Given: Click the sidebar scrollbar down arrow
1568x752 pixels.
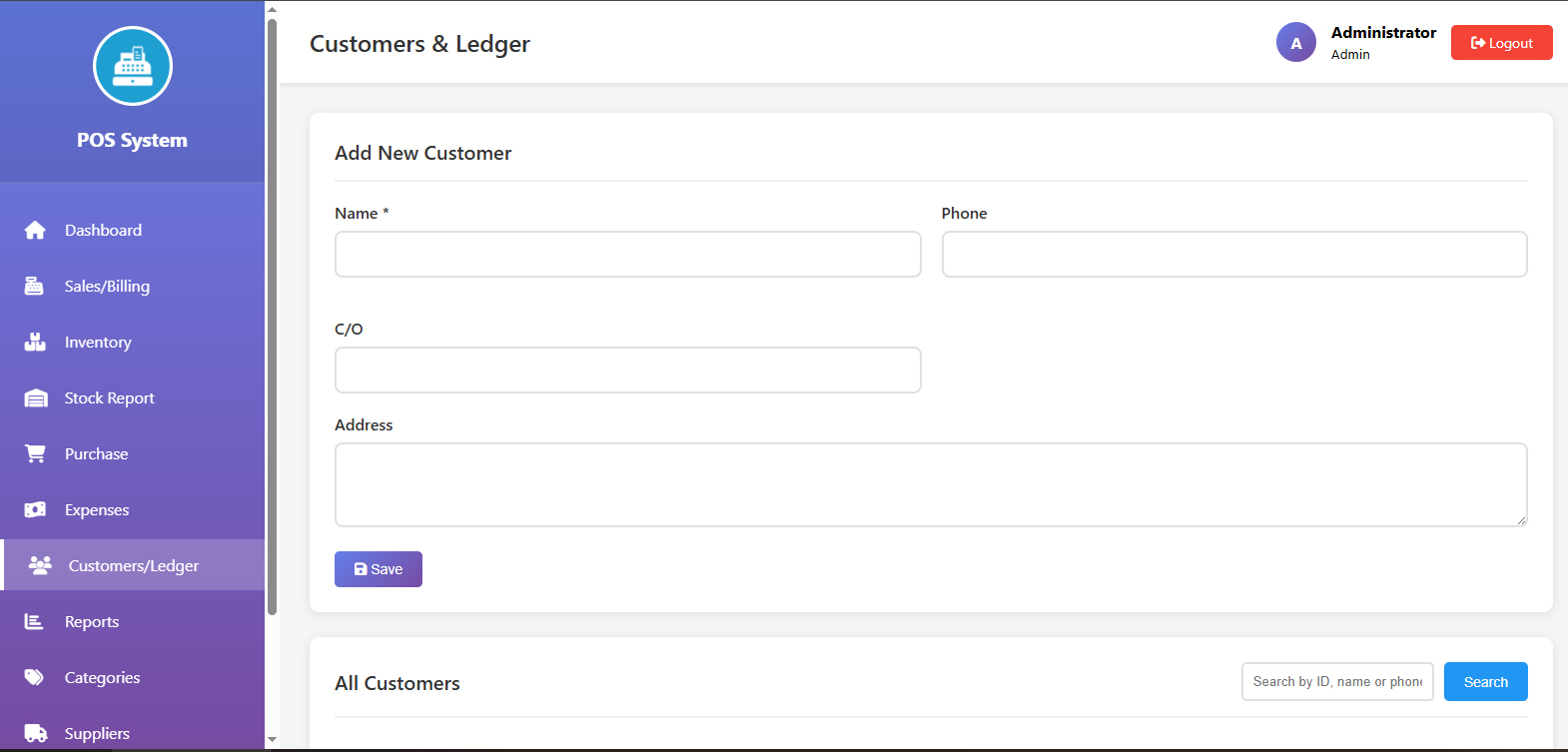Looking at the screenshot, I should coord(272,740).
